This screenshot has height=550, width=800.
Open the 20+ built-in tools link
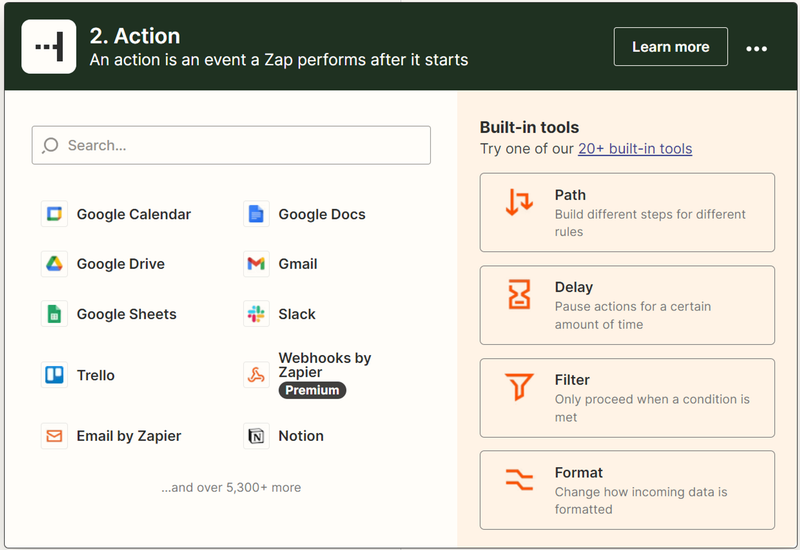coord(634,149)
